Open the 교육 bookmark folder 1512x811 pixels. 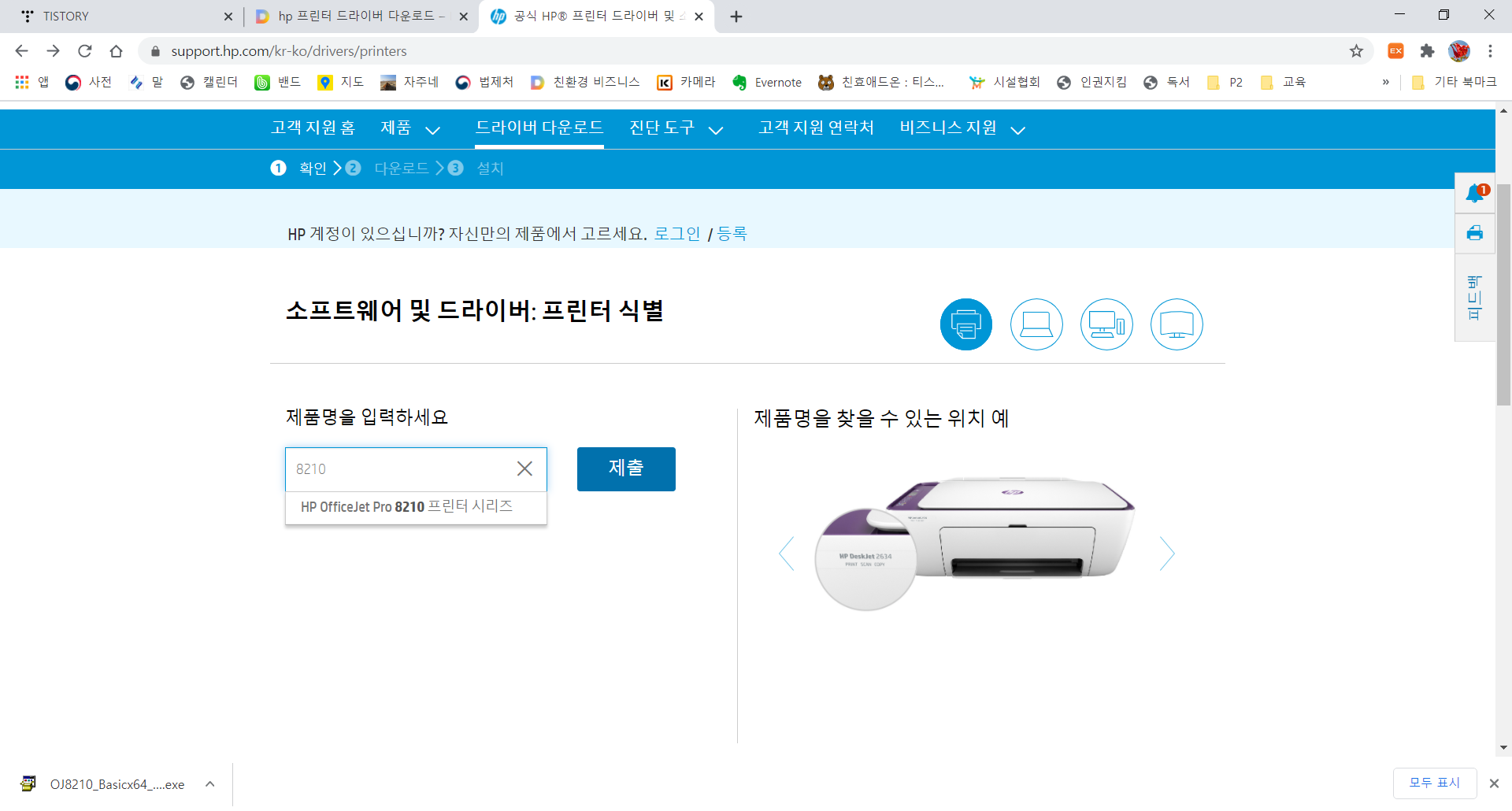tap(1283, 82)
